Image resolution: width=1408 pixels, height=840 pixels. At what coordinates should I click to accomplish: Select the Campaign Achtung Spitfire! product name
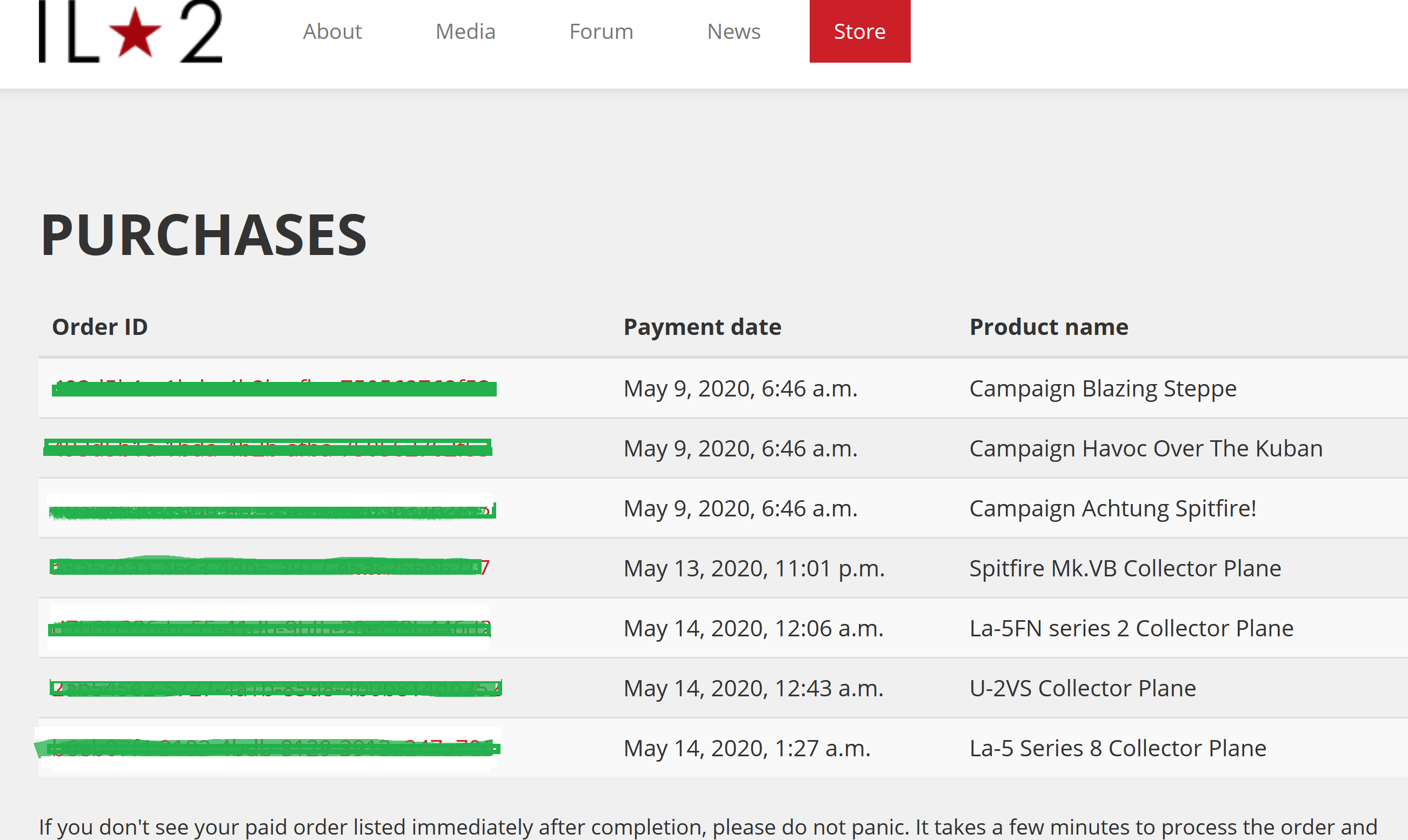coord(1112,508)
